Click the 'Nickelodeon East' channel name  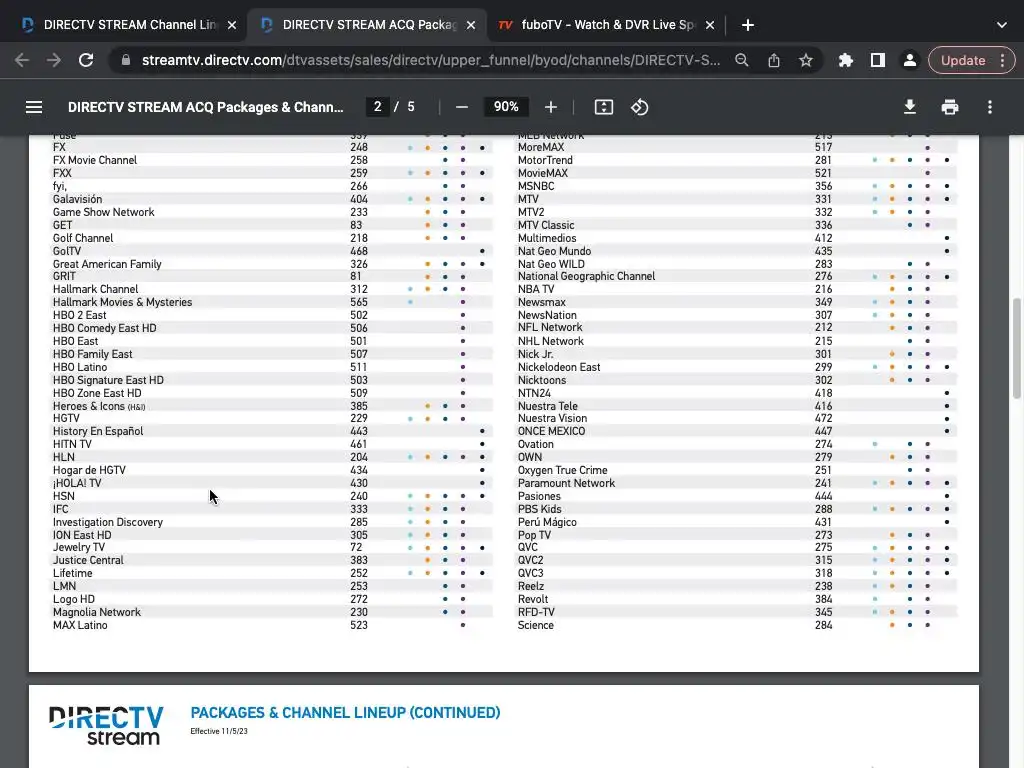tap(559, 367)
